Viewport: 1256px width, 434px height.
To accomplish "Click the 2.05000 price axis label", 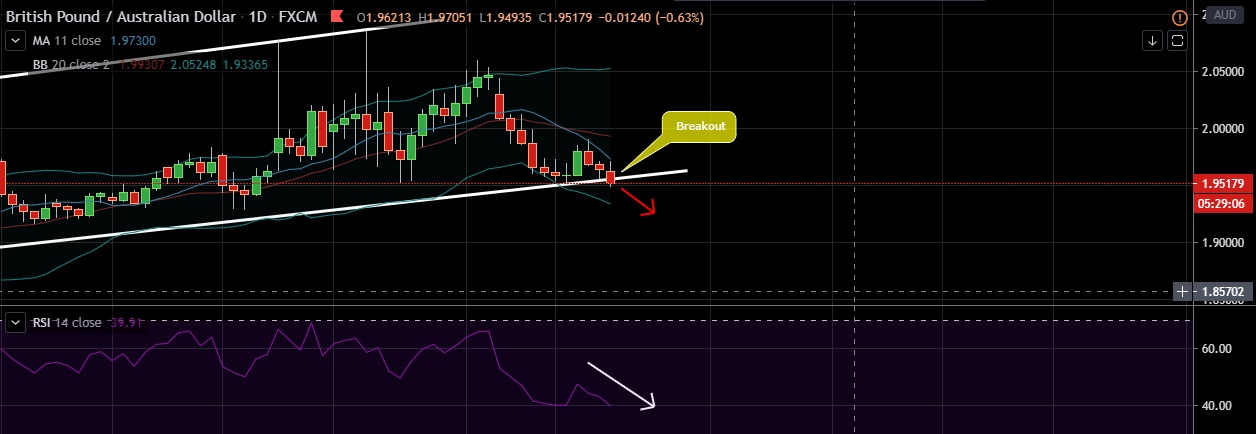I will pos(1222,72).
